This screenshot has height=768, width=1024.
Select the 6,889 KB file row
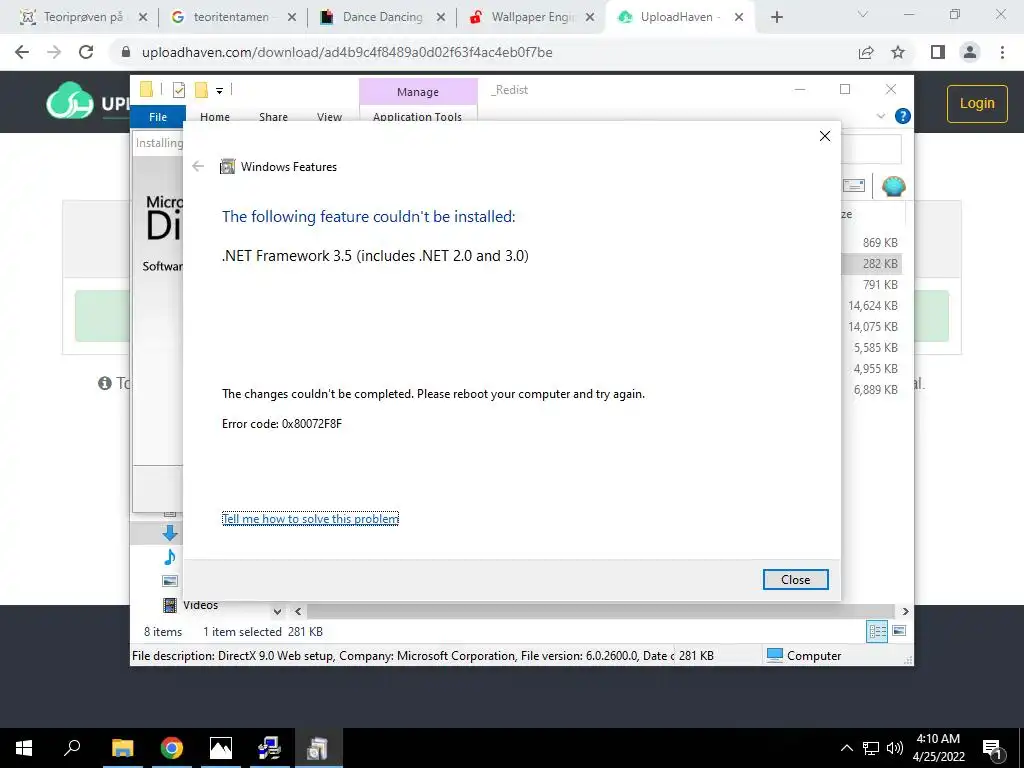872,389
